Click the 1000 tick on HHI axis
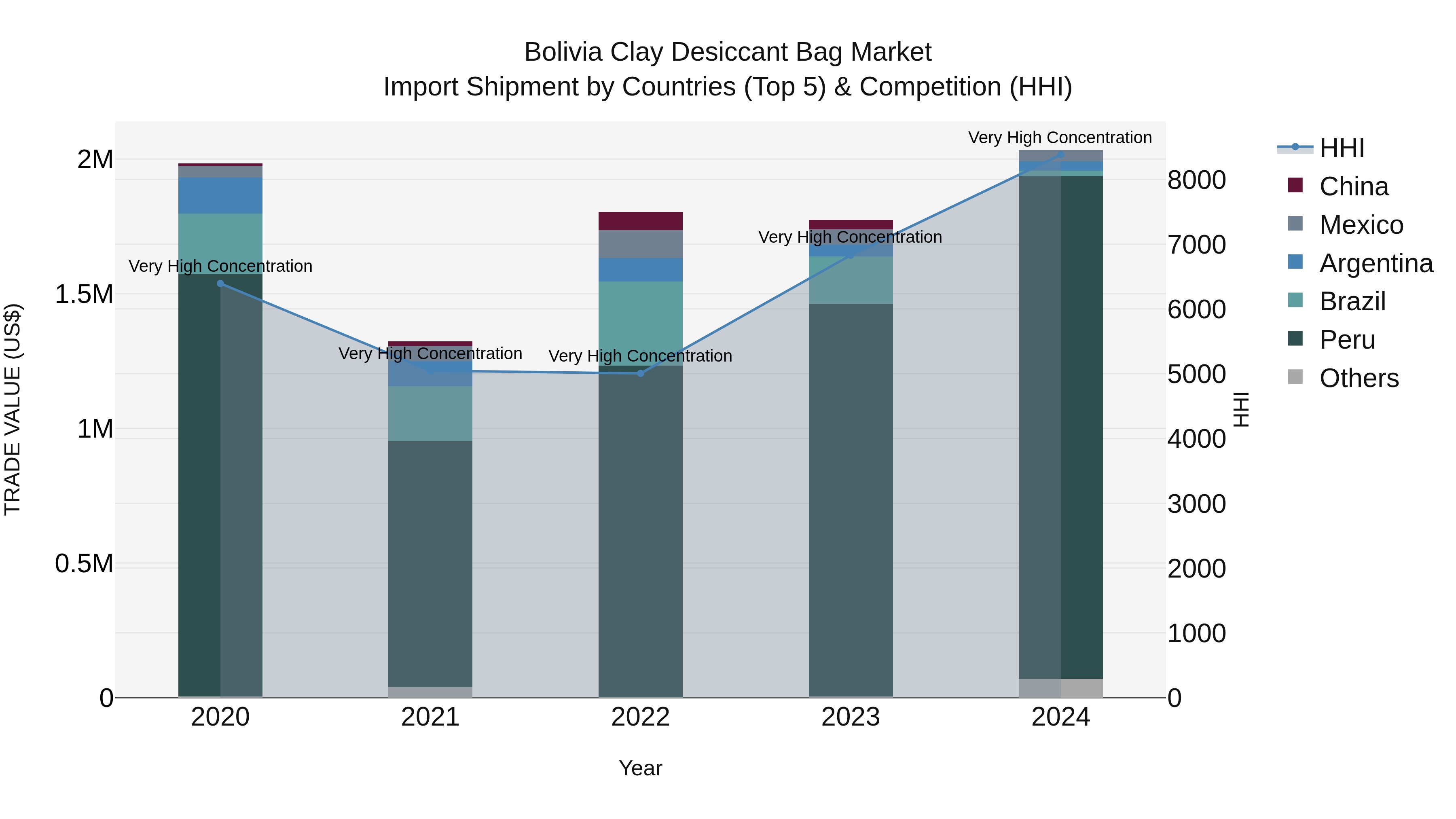Image resolution: width=1456 pixels, height=819 pixels. tap(1197, 634)
